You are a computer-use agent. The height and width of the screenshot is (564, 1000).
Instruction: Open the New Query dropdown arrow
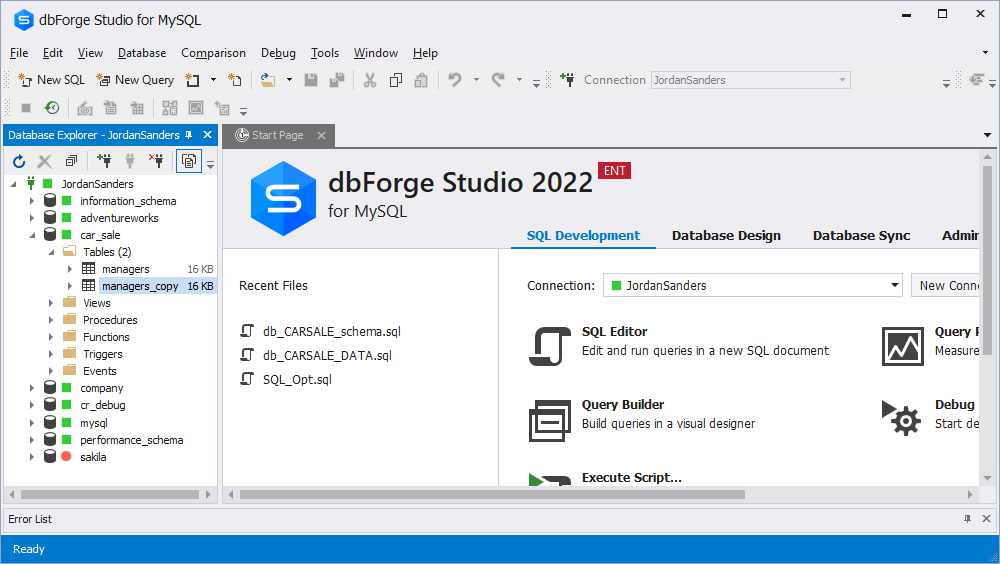pos(213,80)
